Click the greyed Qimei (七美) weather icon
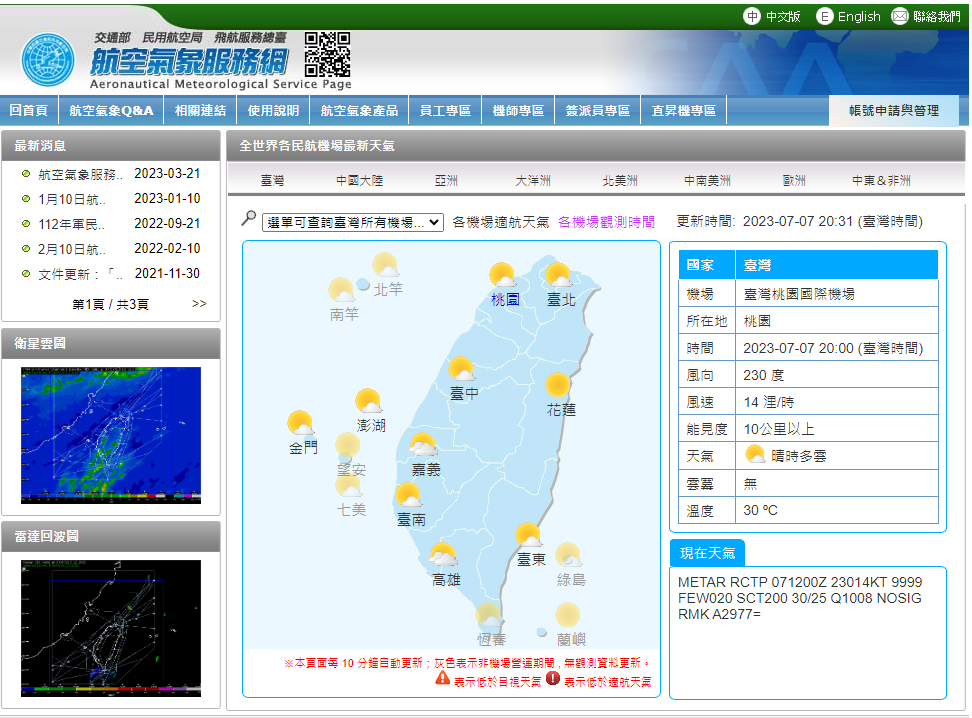The height and width of the screenshot is (718, 972). click(x=349, y=486)
